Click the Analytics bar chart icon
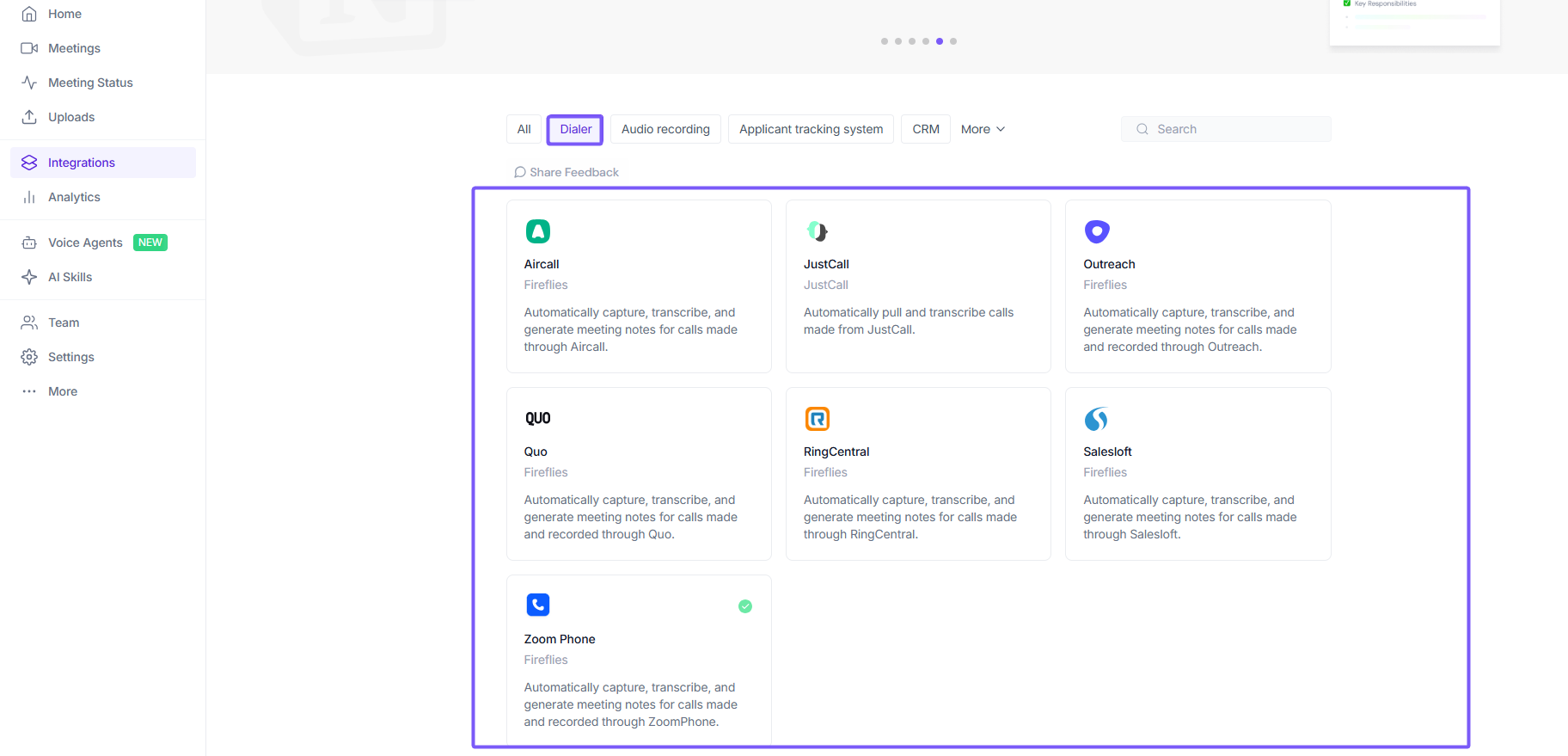The height and width of the screenshot is (756, 1568). pos(29,197)
